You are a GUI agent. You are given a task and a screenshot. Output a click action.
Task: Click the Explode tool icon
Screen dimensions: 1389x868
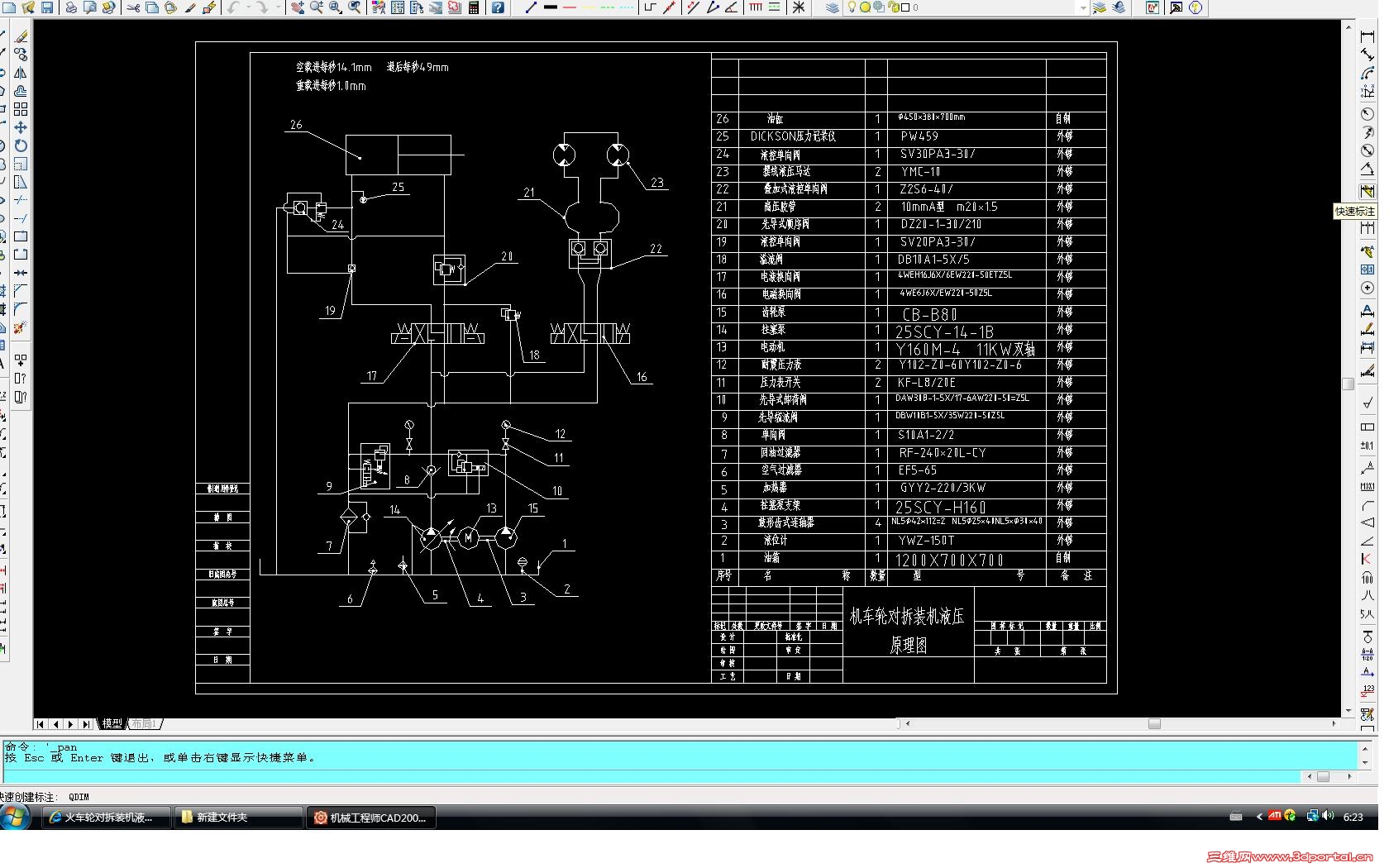(x=21, y=327)
